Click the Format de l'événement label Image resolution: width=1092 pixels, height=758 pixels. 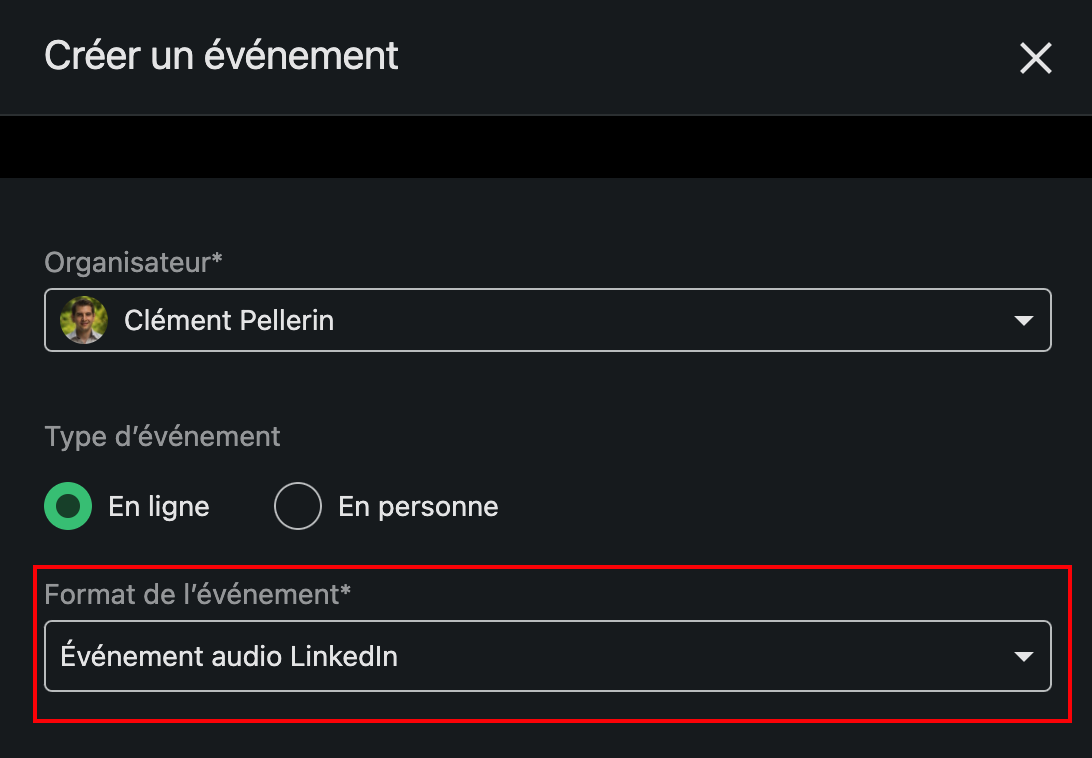[x=192, y=594]
